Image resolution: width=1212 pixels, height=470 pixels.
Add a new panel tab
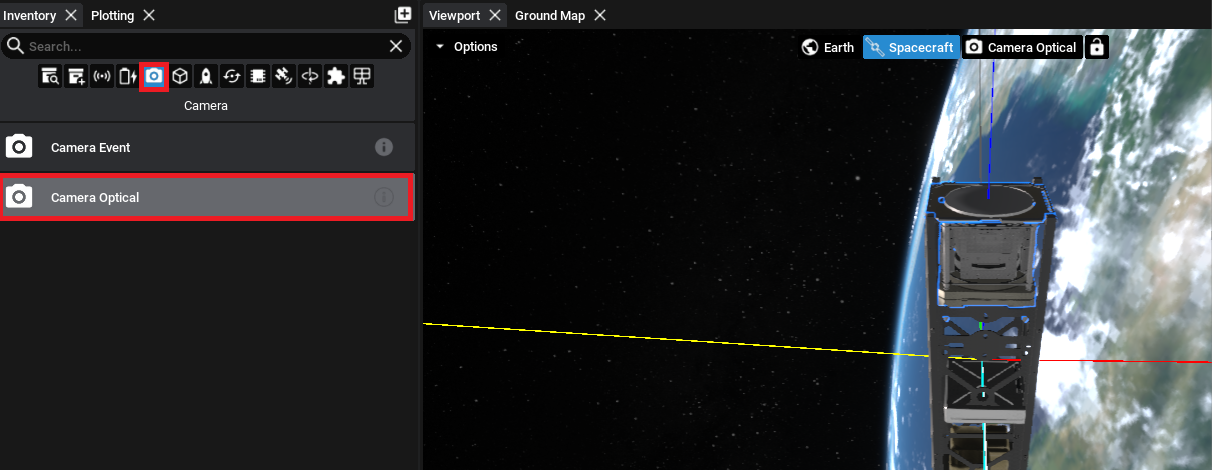[x=403, y=15]
